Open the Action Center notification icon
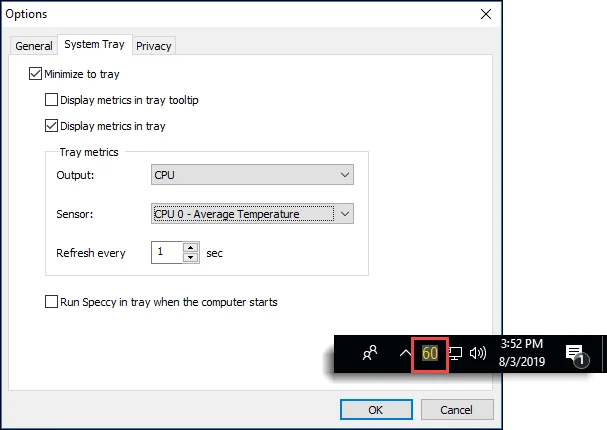The height and width of the screenshot is (430, 607). (x=576, y=354)
